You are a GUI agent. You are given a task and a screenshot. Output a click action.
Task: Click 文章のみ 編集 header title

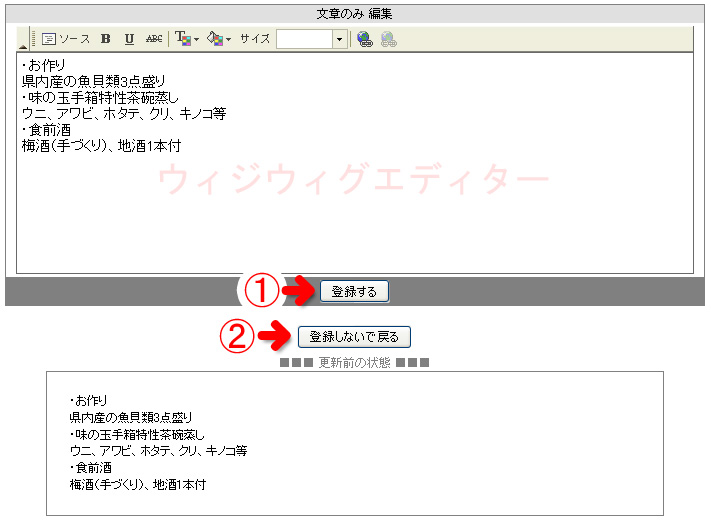(x=354, y=14)
